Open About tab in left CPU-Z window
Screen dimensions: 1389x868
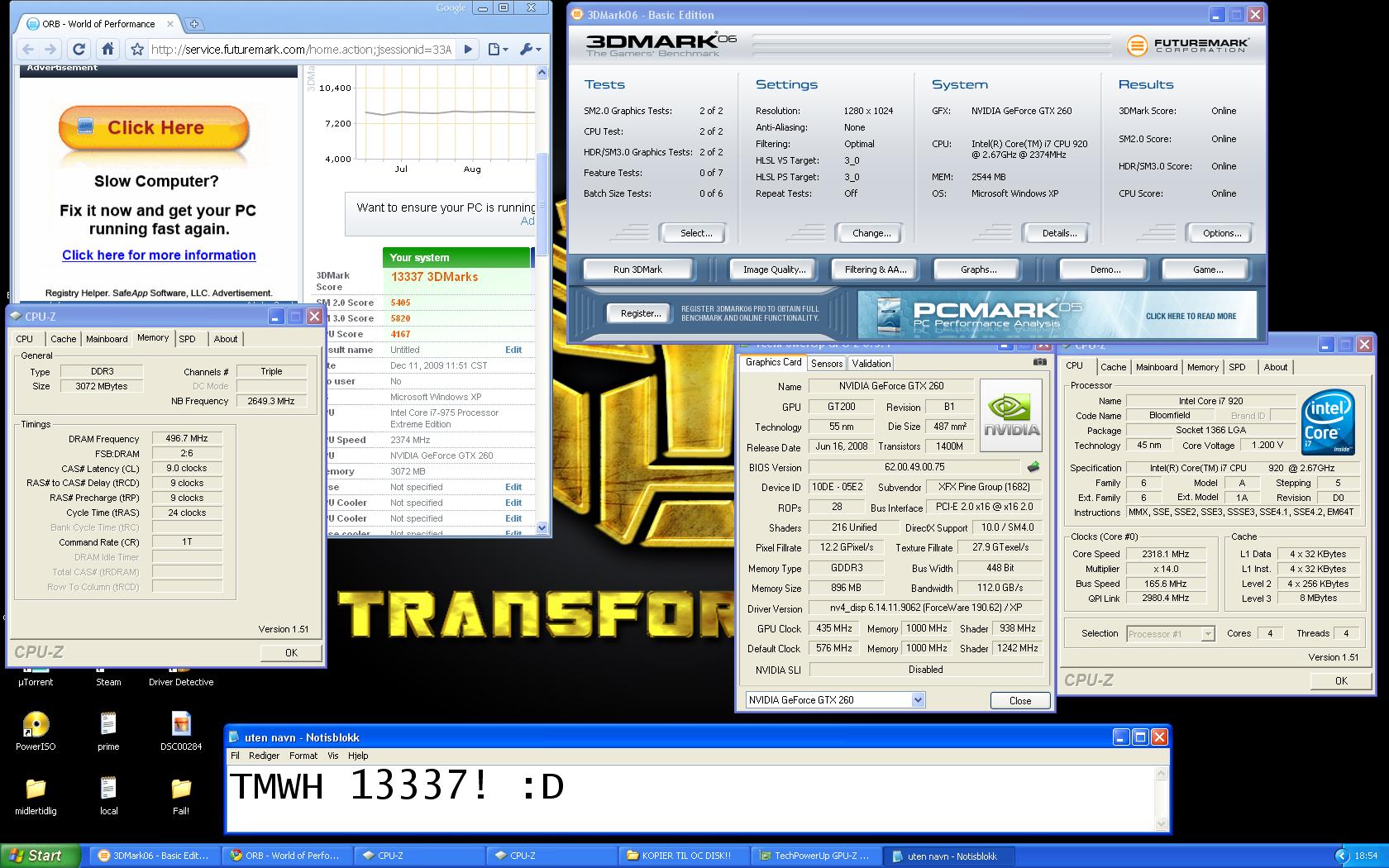coord(226,339)
